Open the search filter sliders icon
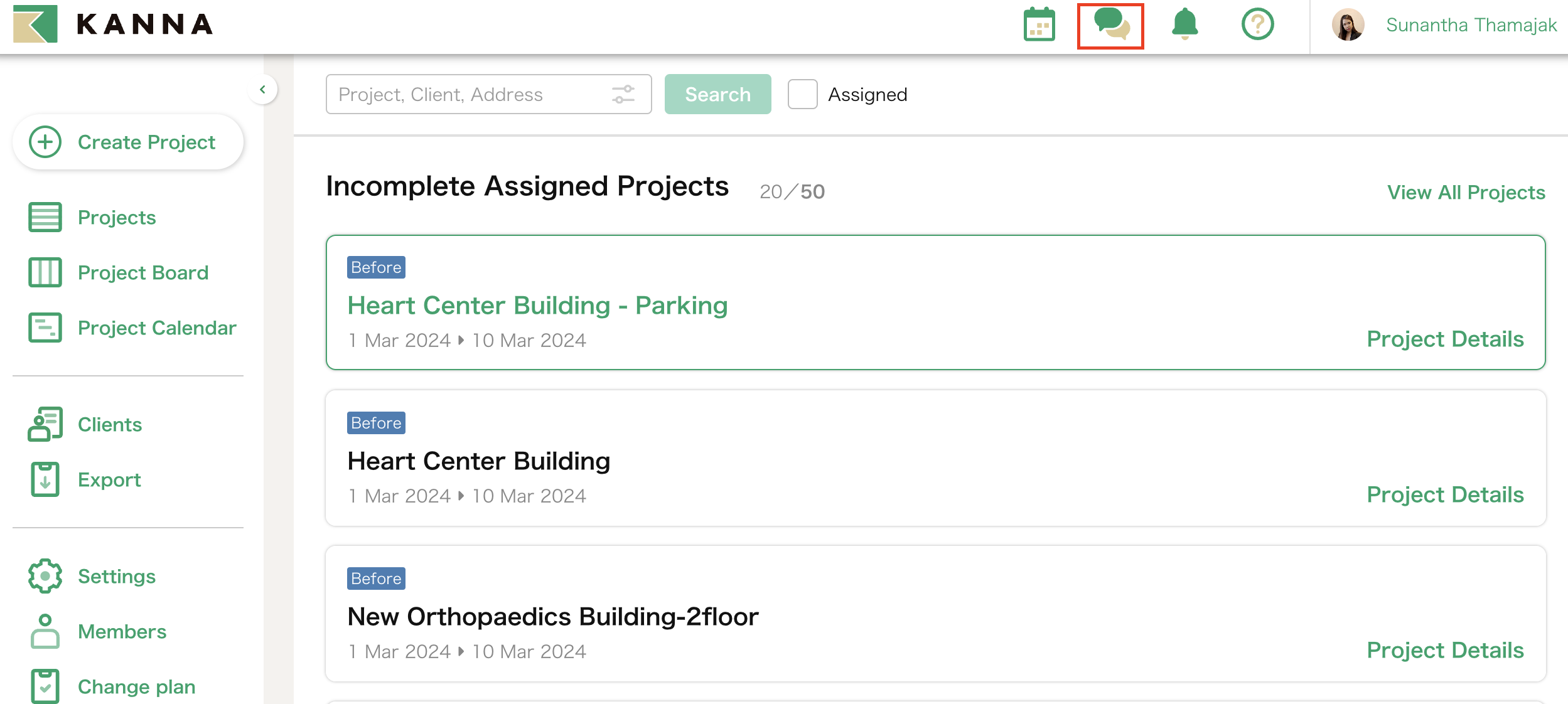 pos(623,94)
